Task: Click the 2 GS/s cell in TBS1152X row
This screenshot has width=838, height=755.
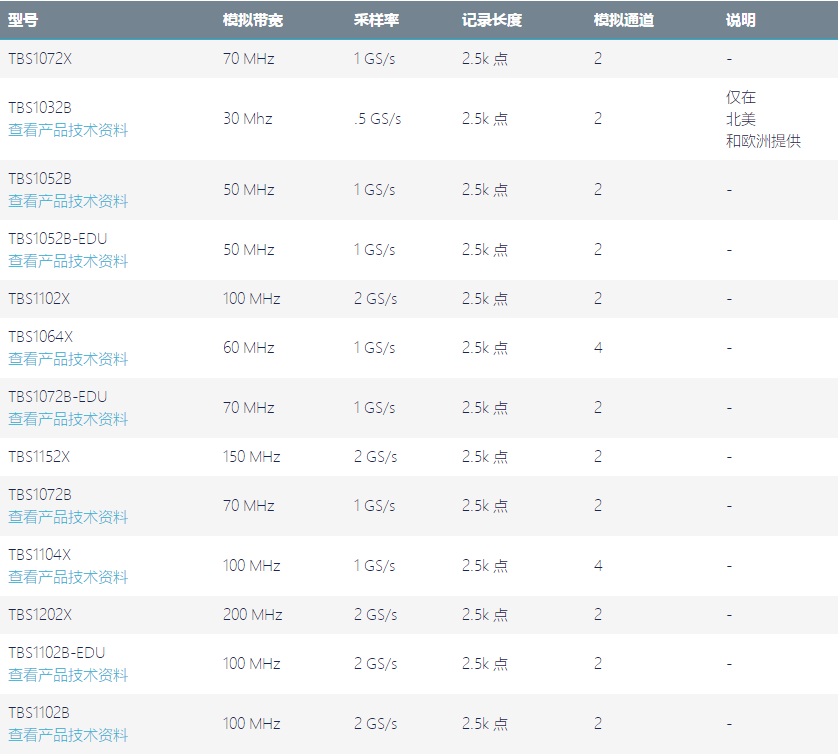Action: click(376, 456)
